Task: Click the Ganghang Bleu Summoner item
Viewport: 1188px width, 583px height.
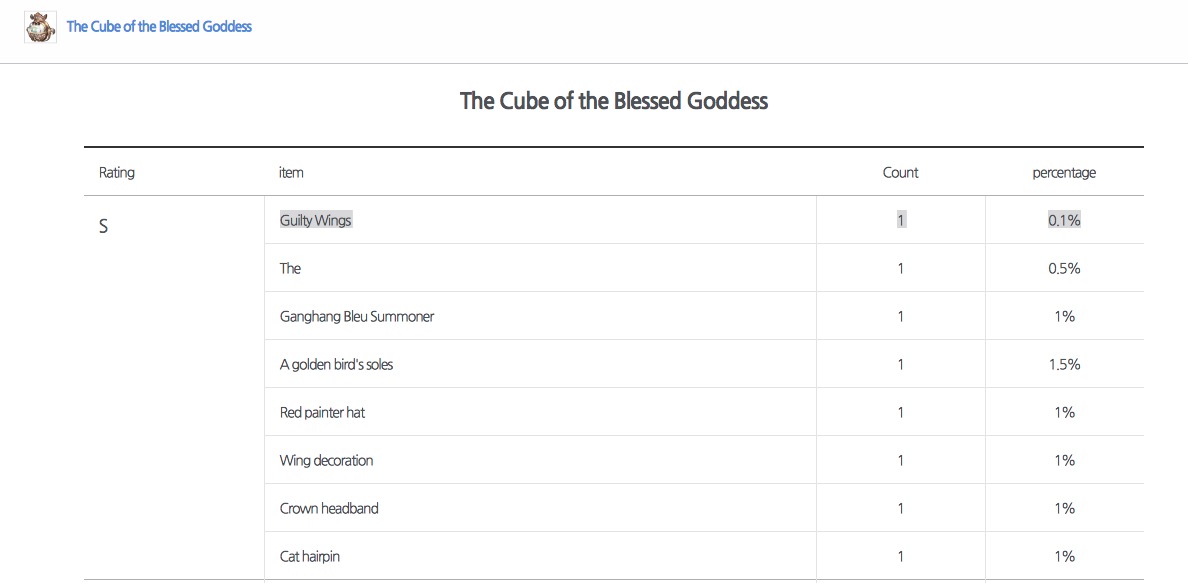Action: [x=357, y=317]
